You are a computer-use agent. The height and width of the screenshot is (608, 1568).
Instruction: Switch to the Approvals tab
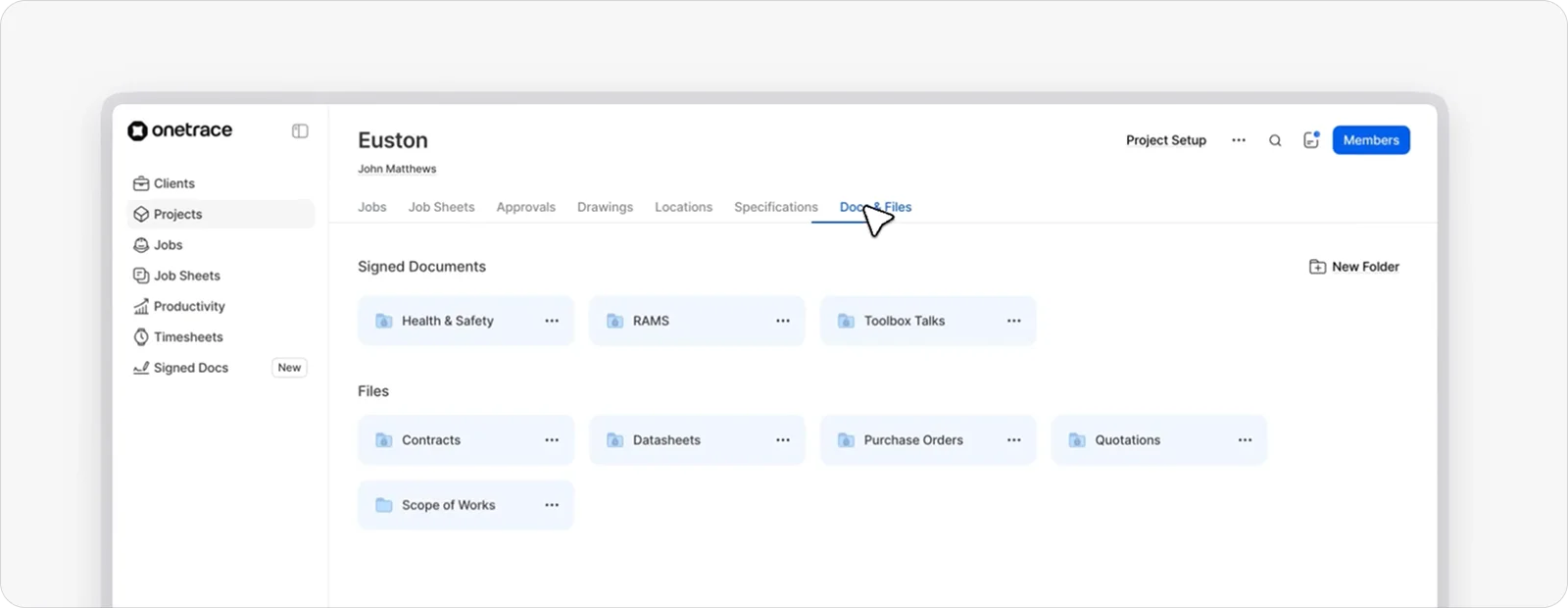pyautogui.click(x=526, y=207)
